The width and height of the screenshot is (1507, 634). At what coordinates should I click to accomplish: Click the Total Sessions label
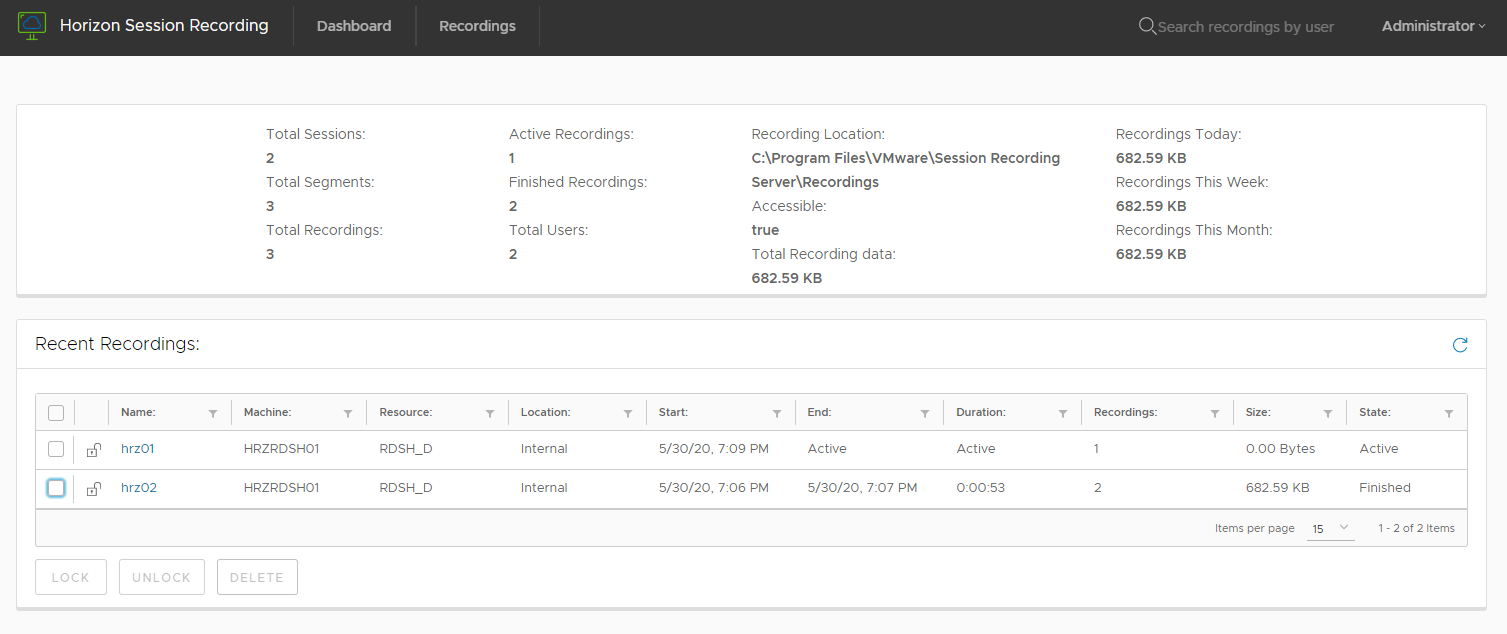pos(316,134)
